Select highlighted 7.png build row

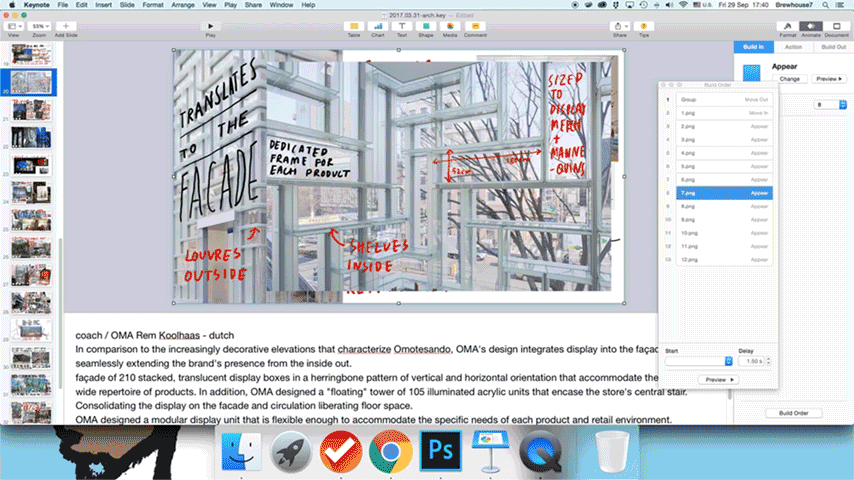(724, 193)
